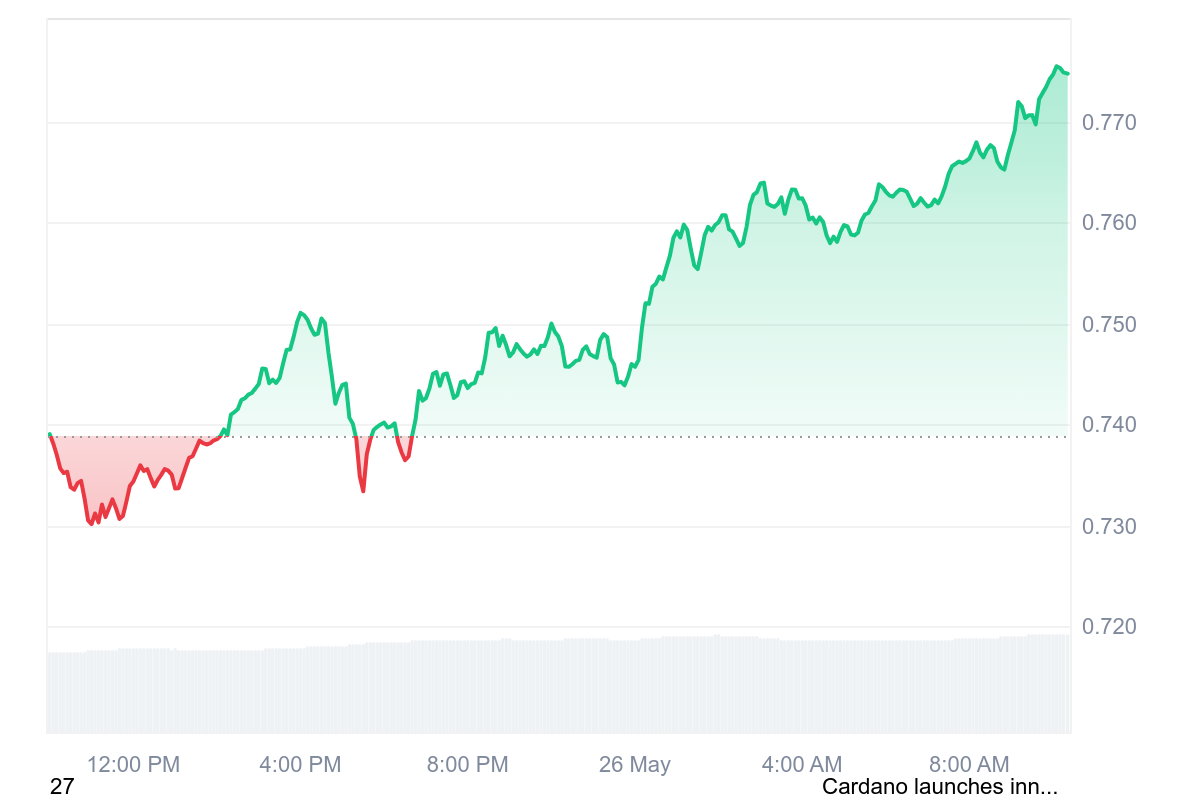
Task: Click the 12:00 PM time label
Action: (x=133, y=765)
